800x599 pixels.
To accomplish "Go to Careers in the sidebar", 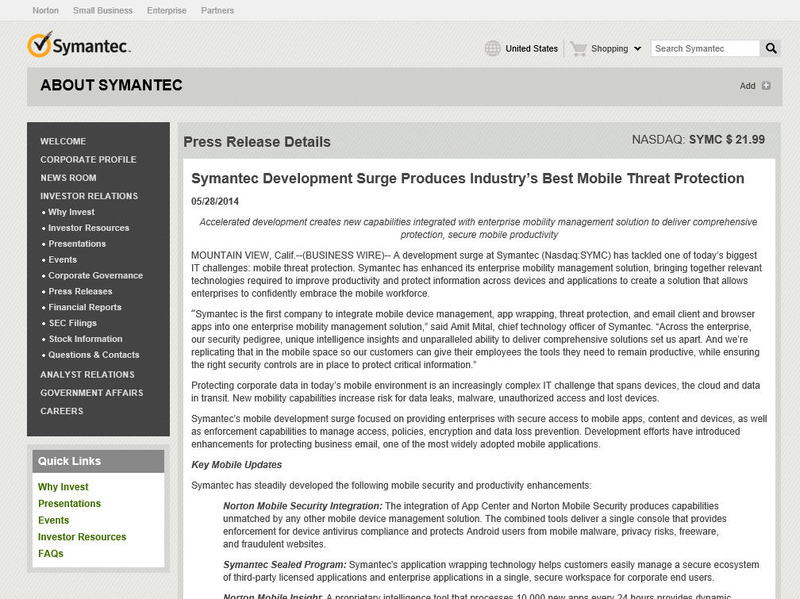I will [61, 411].
